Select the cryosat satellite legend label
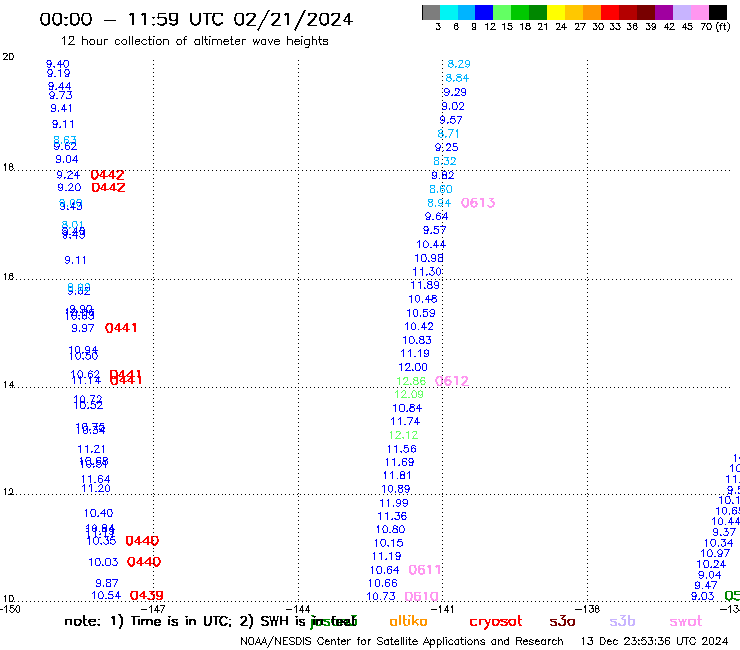Viewport: 740px width, 650px height. point(496,621)
